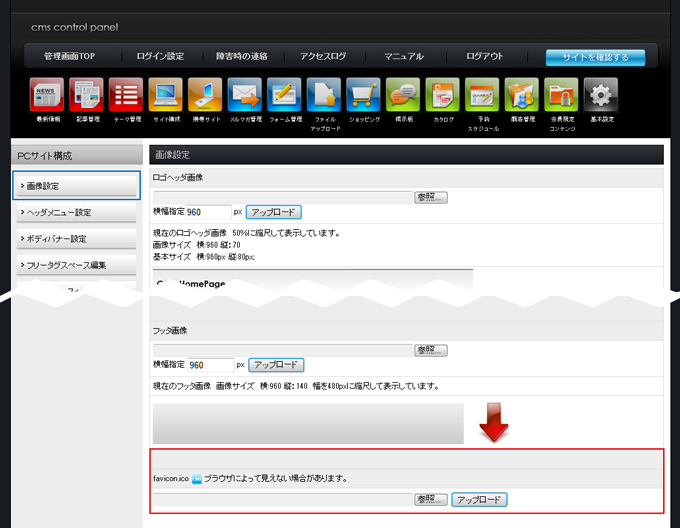Viewport: 680px width, 528px height.
Task: Open the メルマガ管理 envelope icon
Action: (x=245, y=95)
